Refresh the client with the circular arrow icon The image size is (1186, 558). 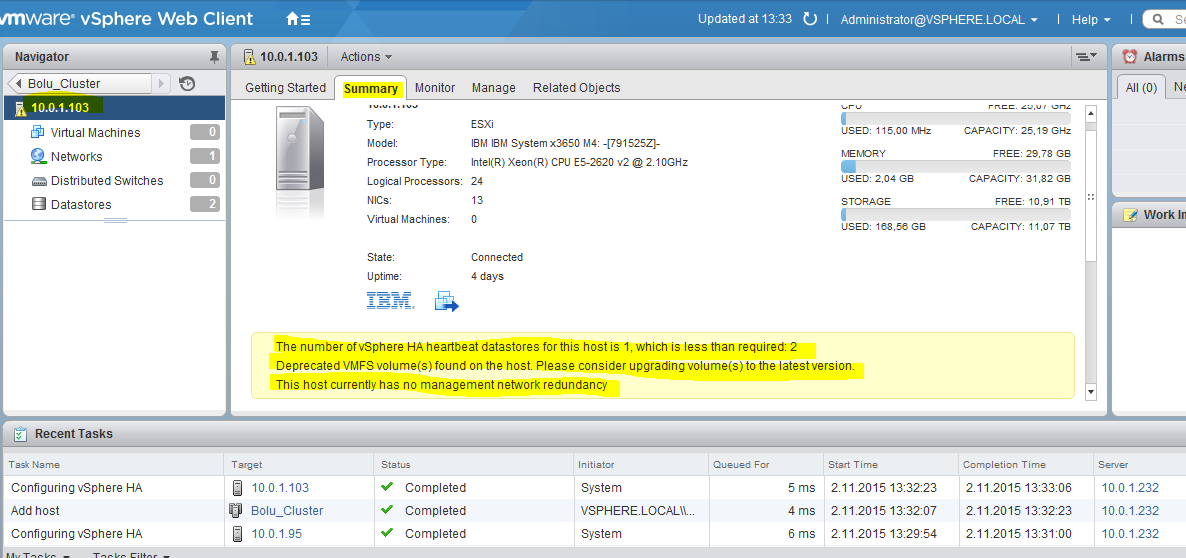click(x=810, y=19)
